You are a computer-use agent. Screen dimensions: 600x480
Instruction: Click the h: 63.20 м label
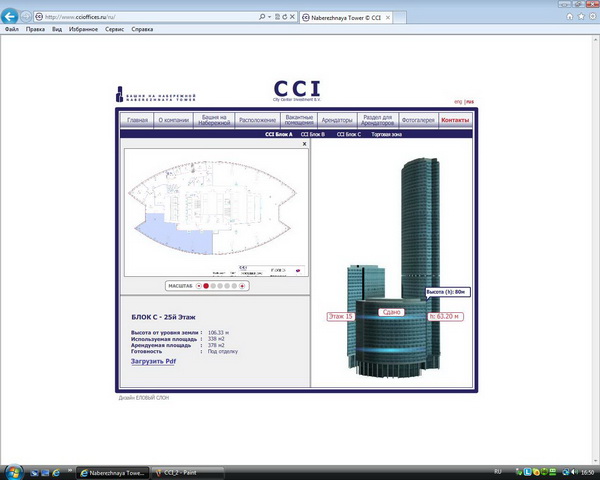pyautogui.click(x=445, y=317)
